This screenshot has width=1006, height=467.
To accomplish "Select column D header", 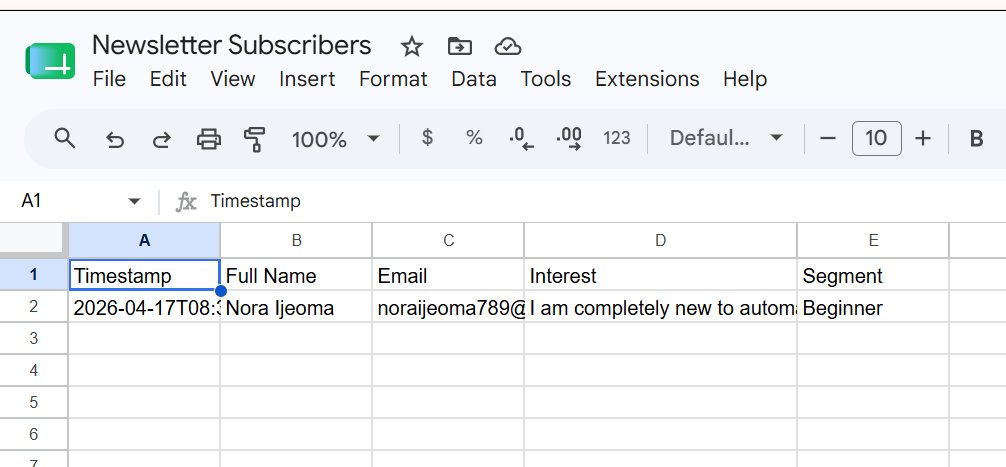I will tap(661, 241).
